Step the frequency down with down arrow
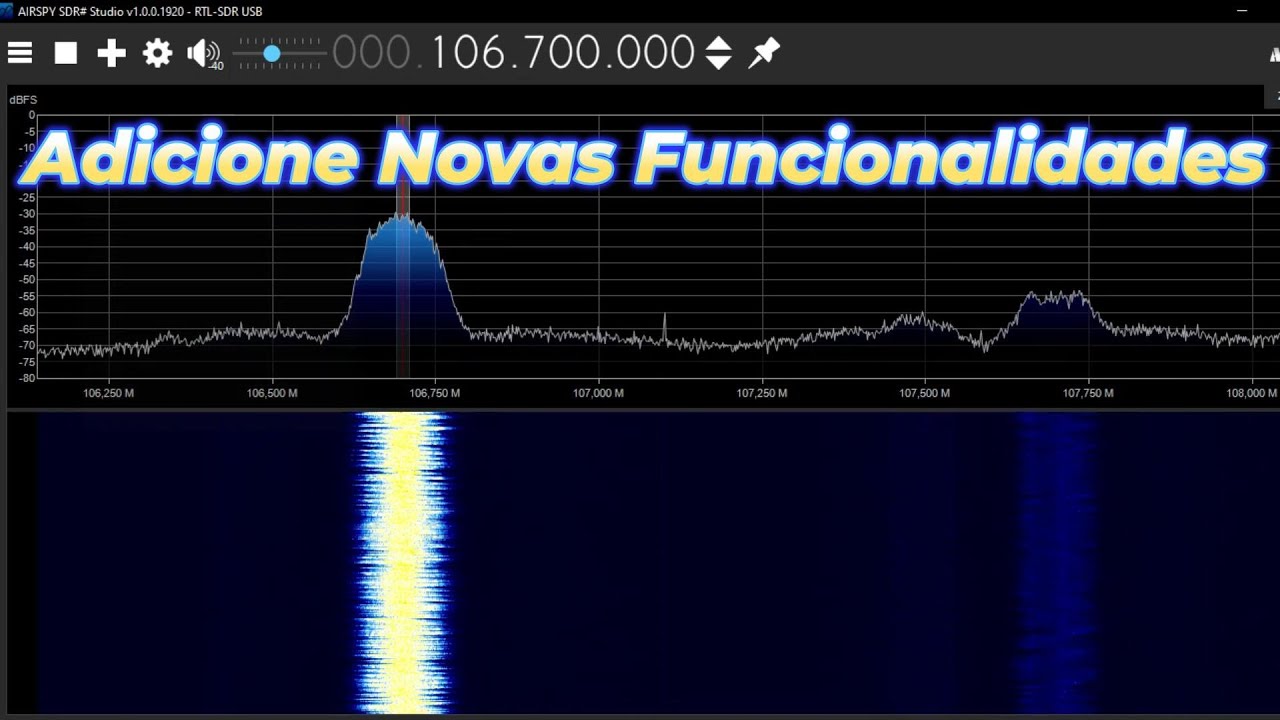Image resolution: width=1280 pixels, height=720 pixels. click(718, 62)
